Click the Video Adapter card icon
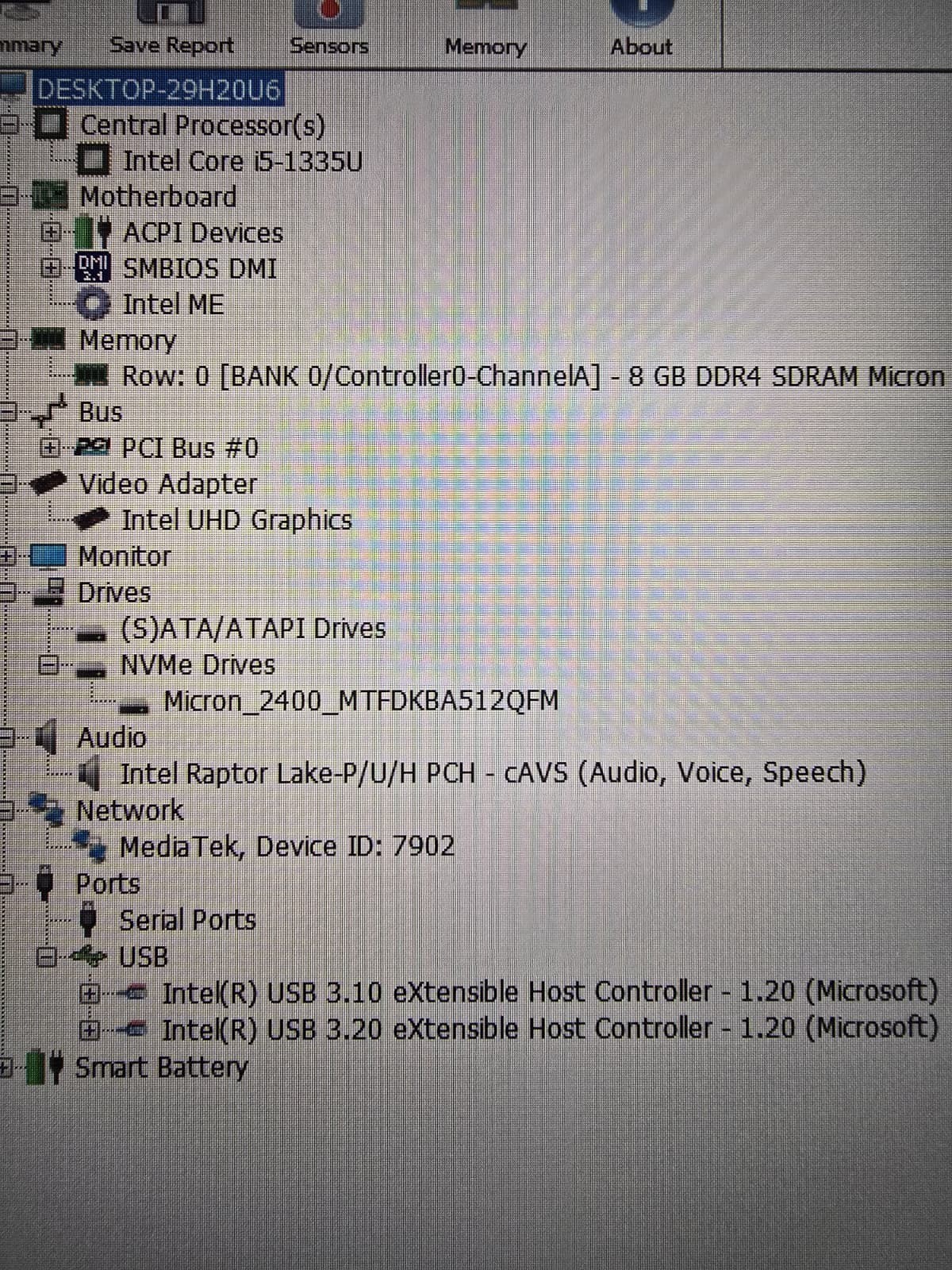Screen dimensions: 952x1270 [50, 483]
